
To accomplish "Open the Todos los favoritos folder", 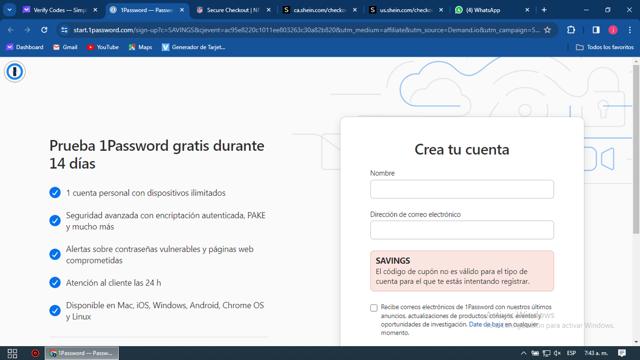I will pyautogui.click(x=605, y=47).
